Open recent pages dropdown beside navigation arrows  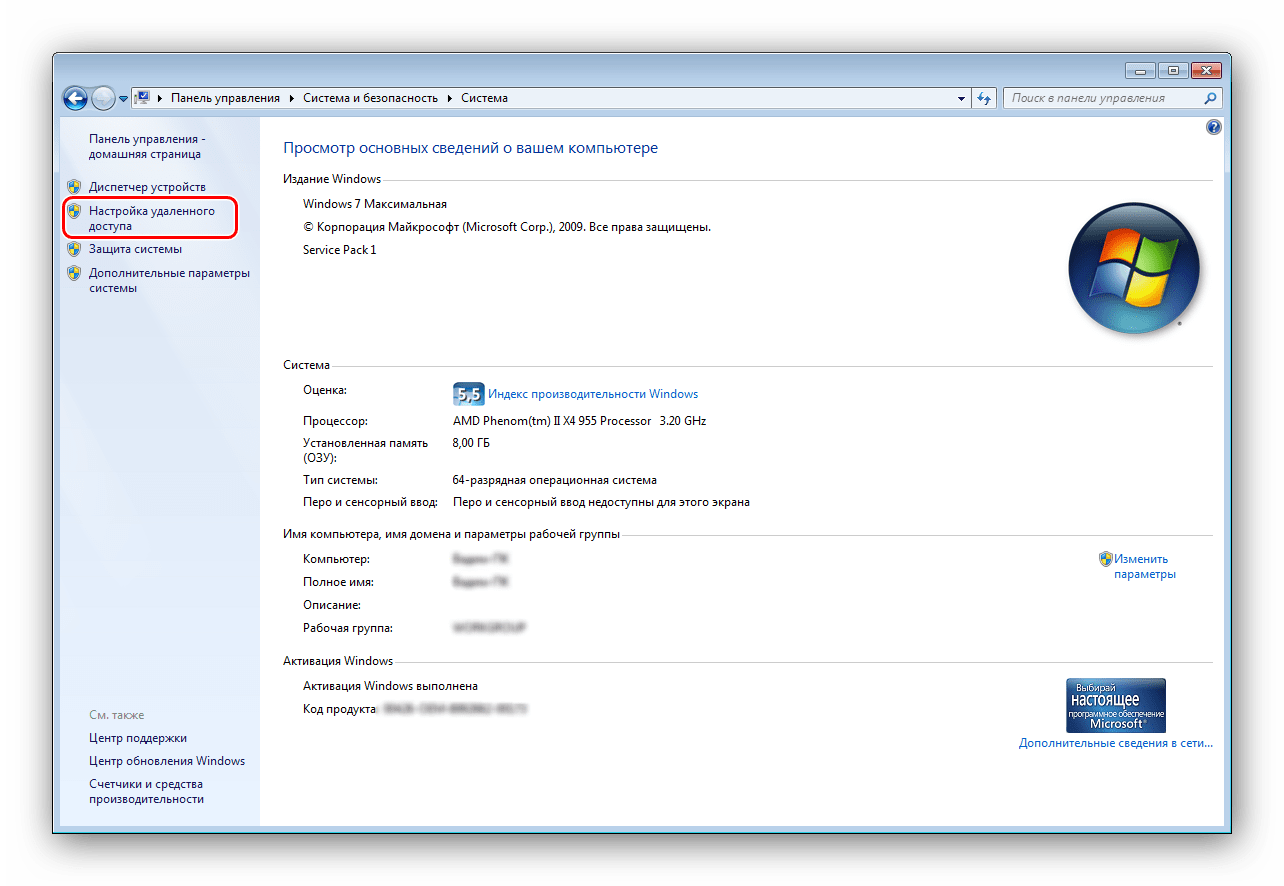pos(123,99)
